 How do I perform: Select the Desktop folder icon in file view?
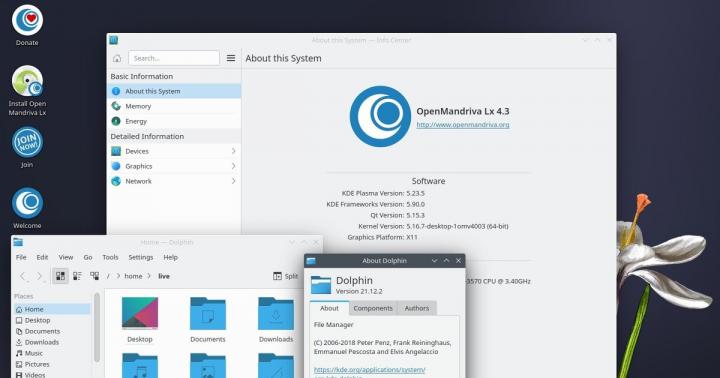[140, 313]
